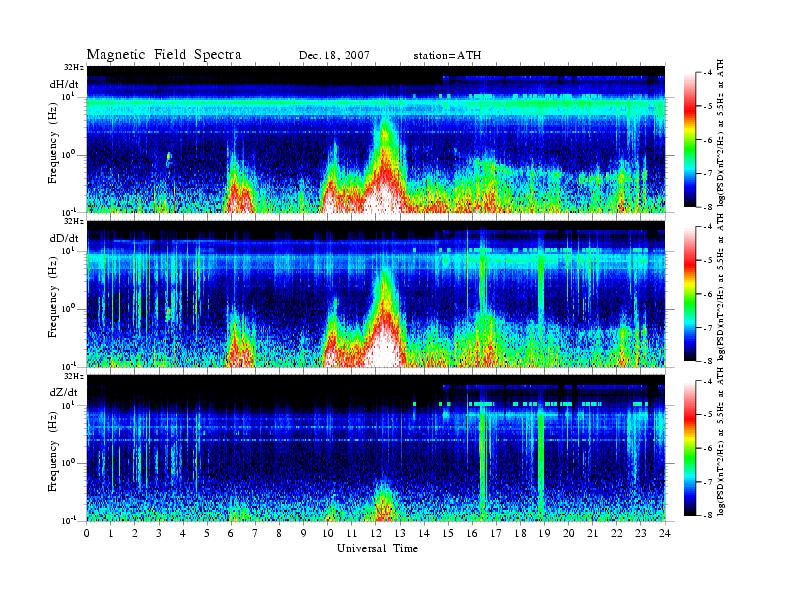Click the "Frequency (Hz)" label of dH/dt panel
Screen dimensions: 792x612
pyautogui.click(x=53, y=145)
